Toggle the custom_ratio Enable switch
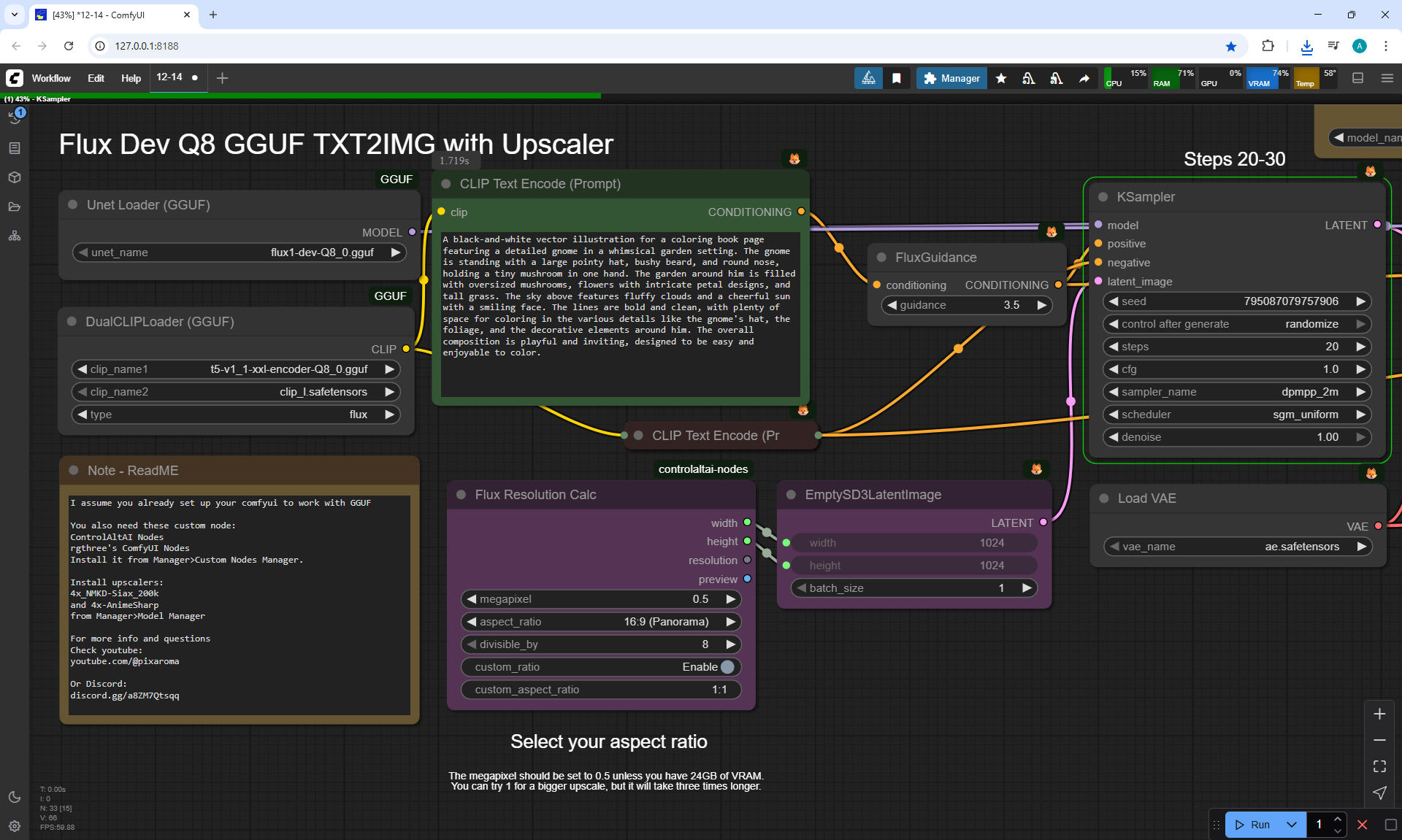The width and height of the screenshot is (1402, 840). (727, 667)
